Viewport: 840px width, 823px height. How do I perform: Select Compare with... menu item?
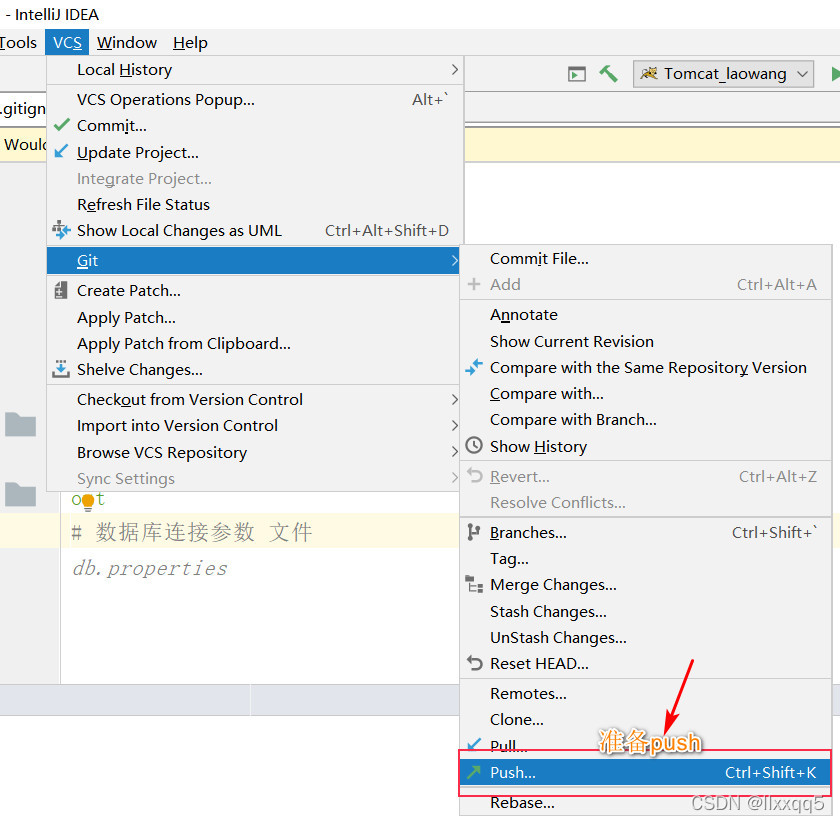[646, 393]
